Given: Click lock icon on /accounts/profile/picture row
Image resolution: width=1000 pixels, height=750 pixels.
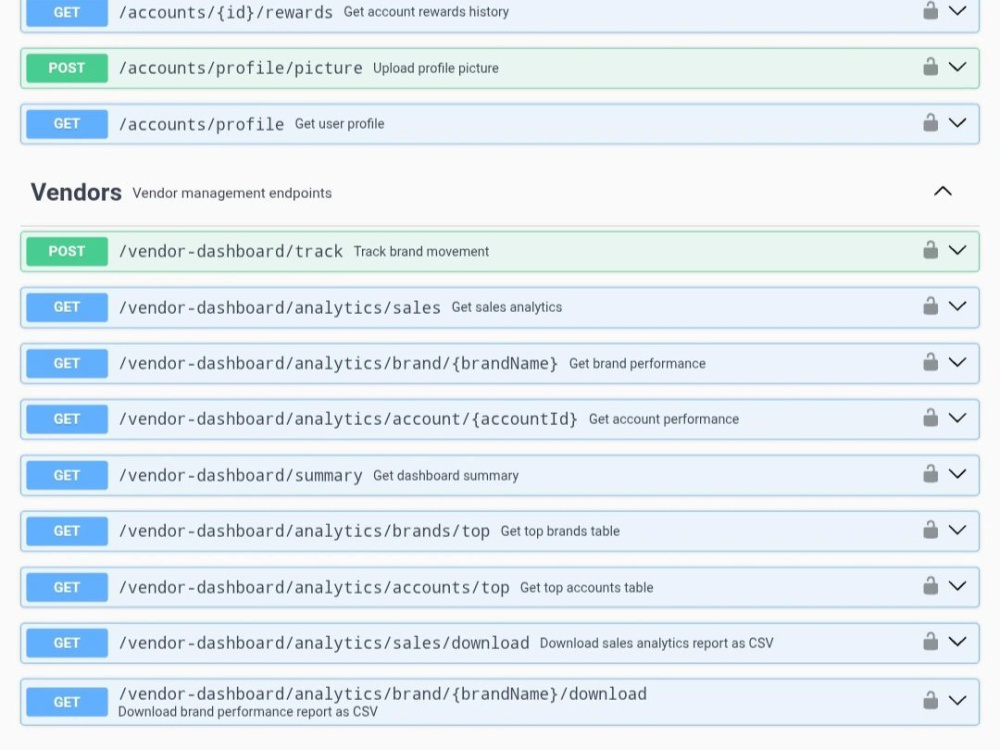Looking at the screenshot, I should pyautogui.click(x=930, y=66).
